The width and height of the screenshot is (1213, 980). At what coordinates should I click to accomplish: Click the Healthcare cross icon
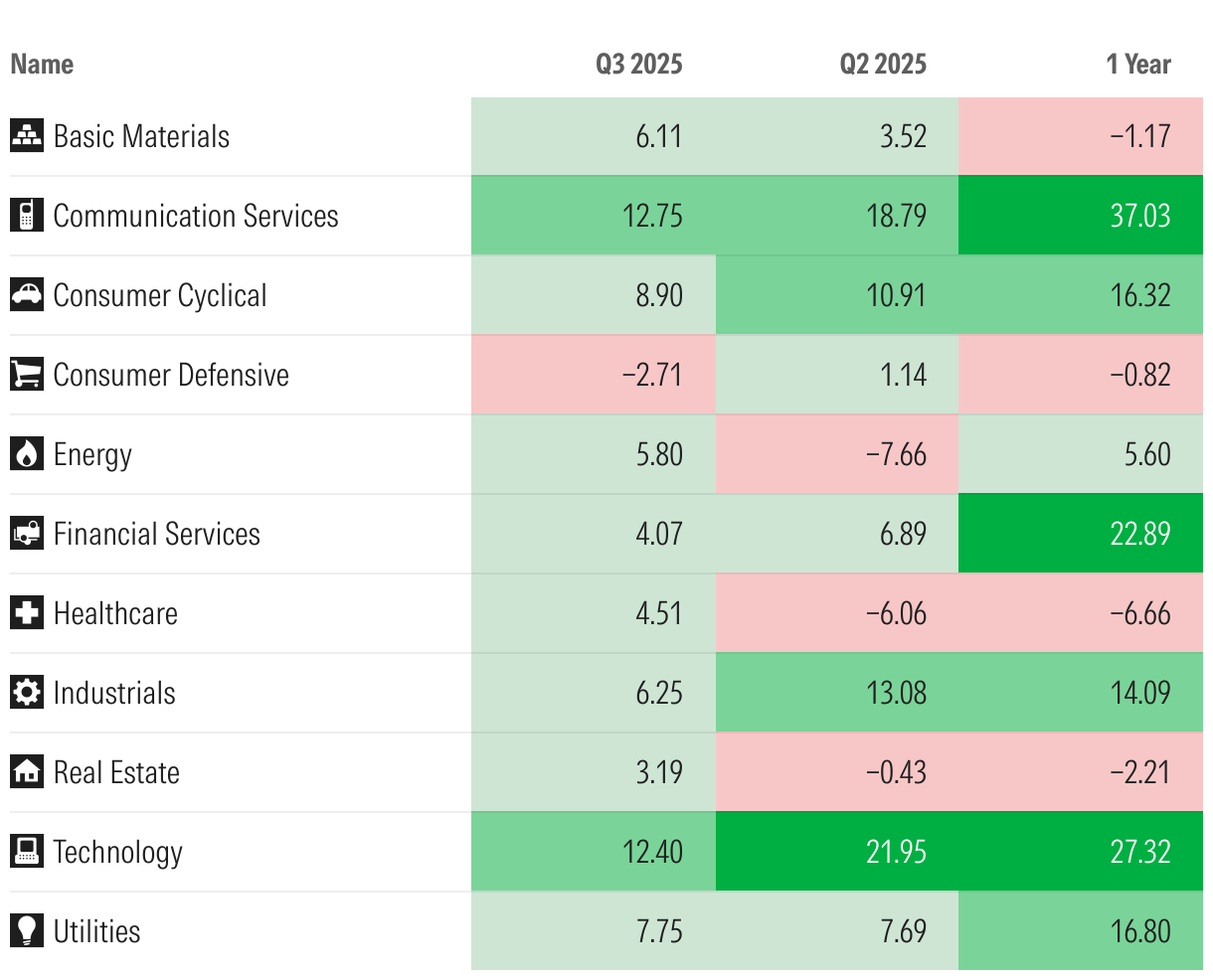(x=27, y=613)
